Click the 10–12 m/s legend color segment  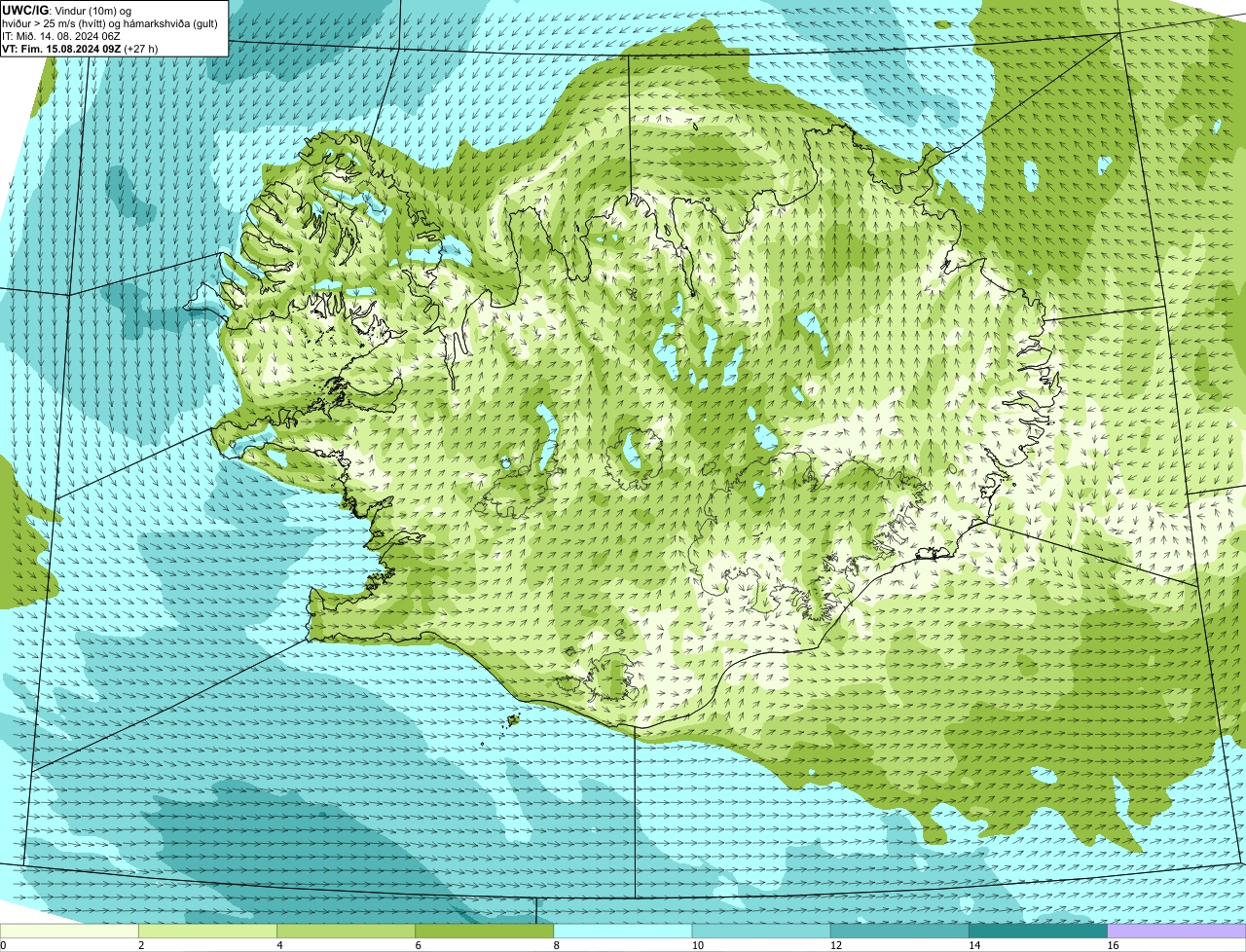[761, 932]
